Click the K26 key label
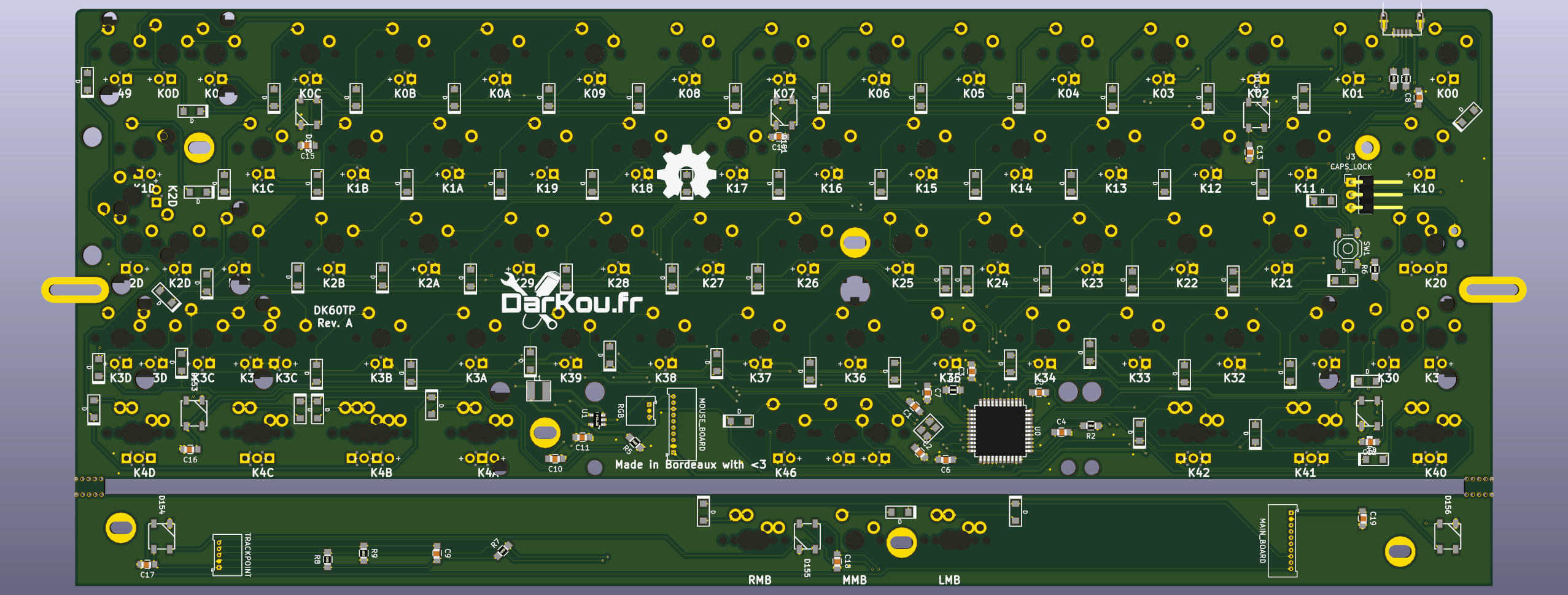Image resolution: width=1568 pixels, height=595 pixels. [807, 283]
